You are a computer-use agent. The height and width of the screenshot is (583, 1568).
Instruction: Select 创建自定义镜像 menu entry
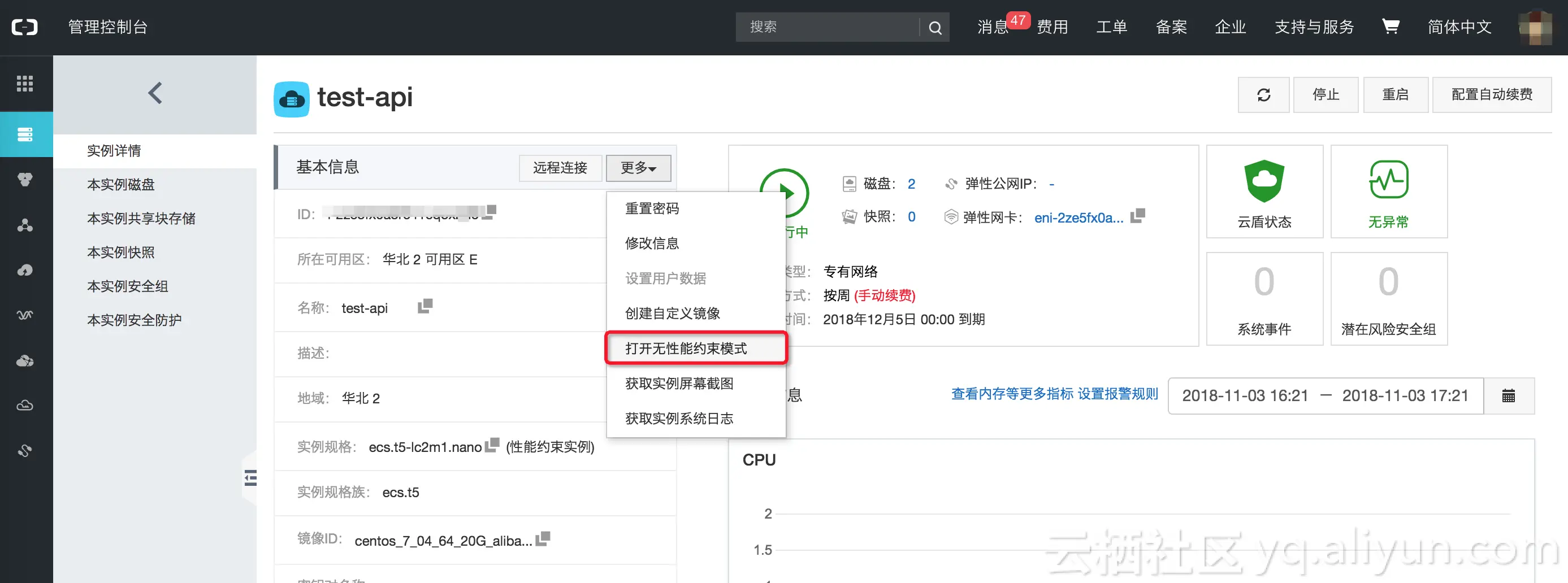point(672,313)
